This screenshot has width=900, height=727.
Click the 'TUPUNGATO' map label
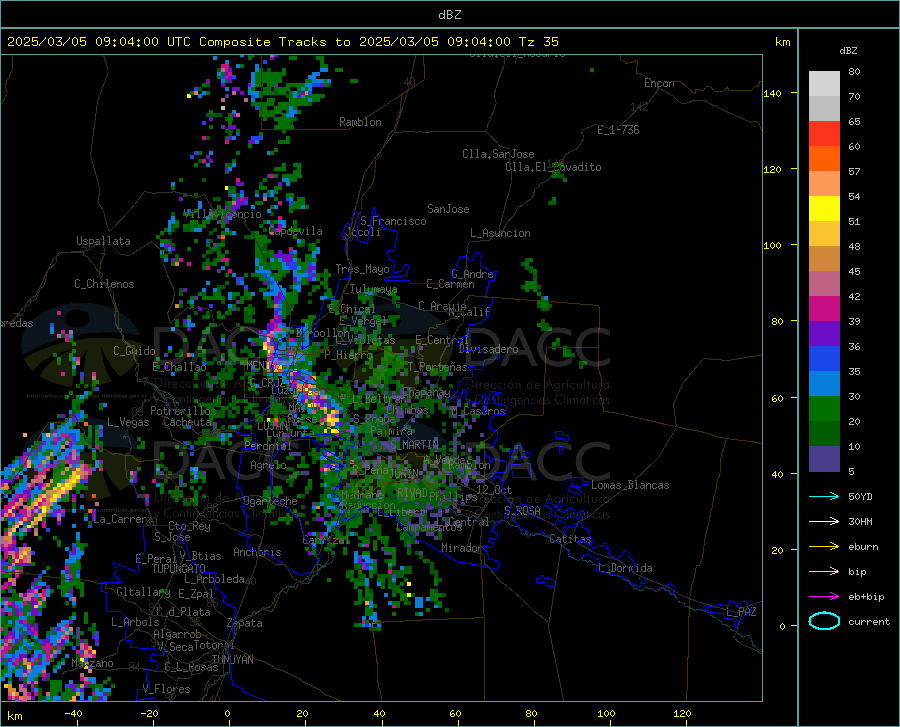tap(179, 569)
